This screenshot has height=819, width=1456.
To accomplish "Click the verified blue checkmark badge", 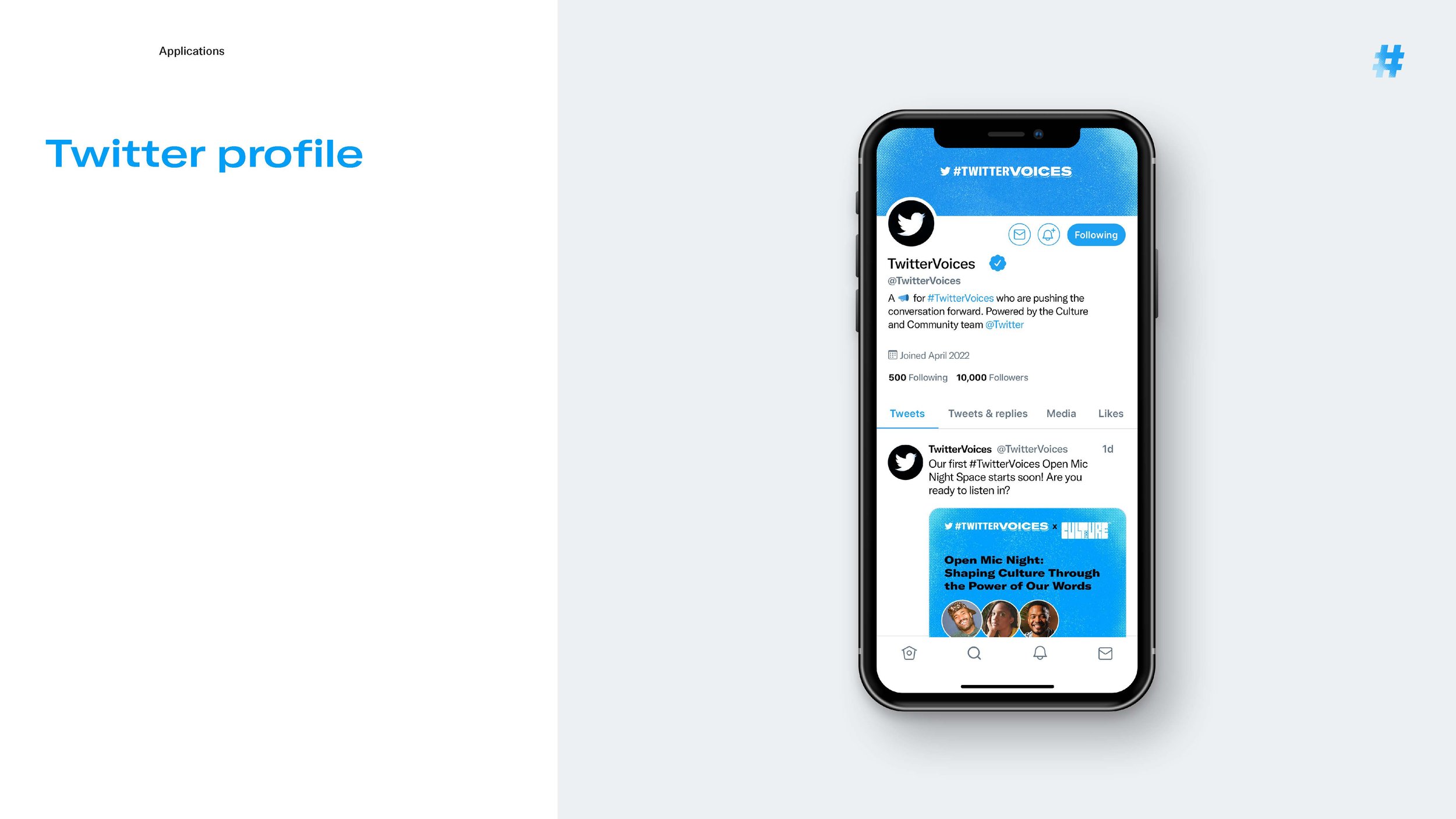I will [997, 263].
